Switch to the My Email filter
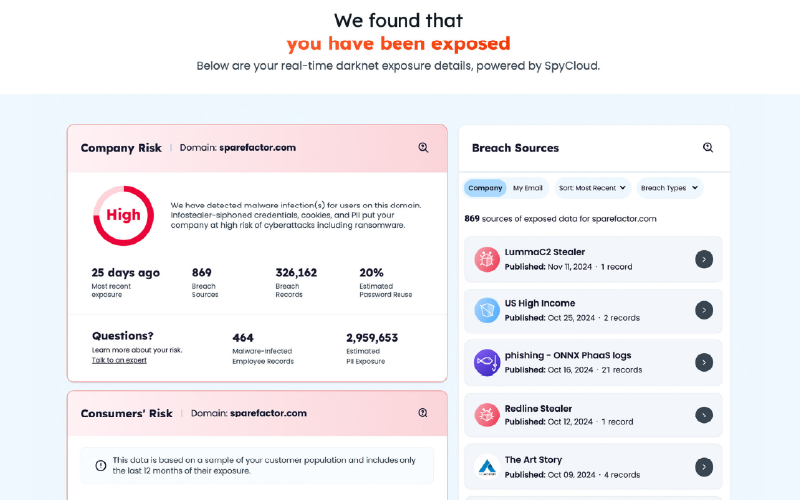The image size is (800, 500). (x=528, y=188)
